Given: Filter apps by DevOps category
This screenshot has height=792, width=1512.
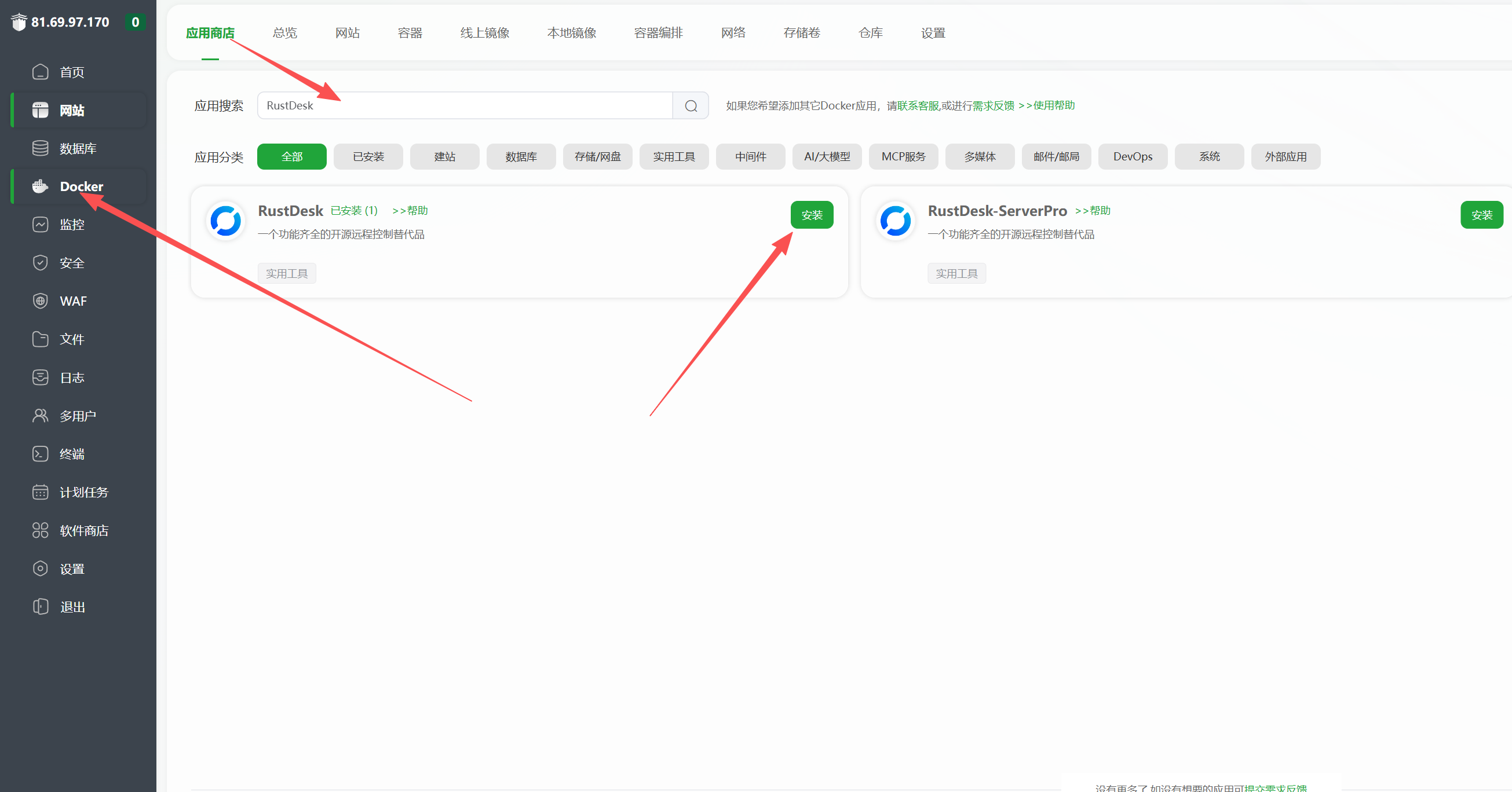Looking at the screenshot, I should tap(1132, 157).
